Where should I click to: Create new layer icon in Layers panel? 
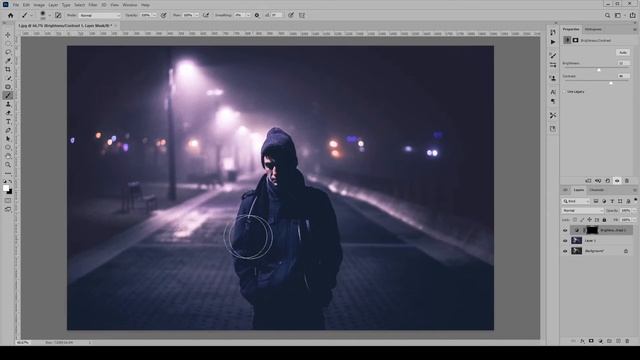click(x=618, y=341)
